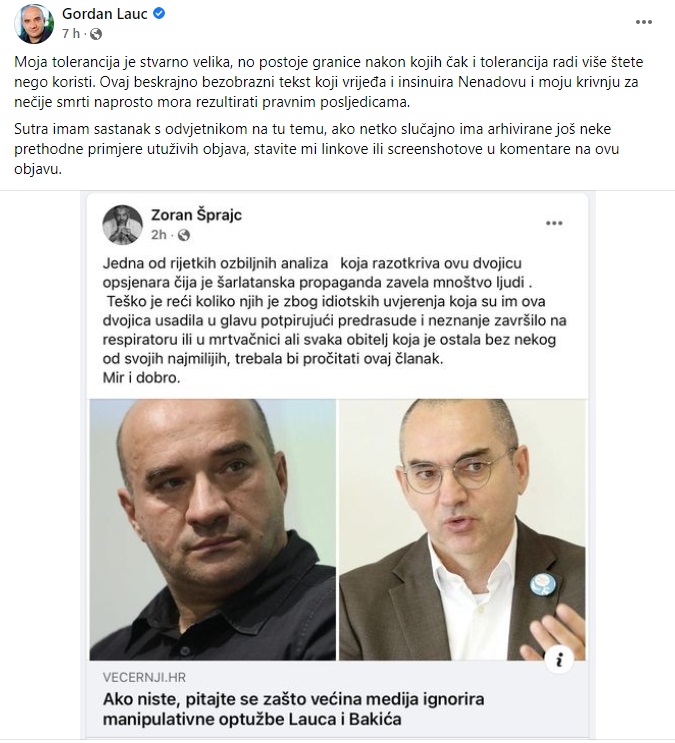Viewport: 675px width, 743px height.
Task: Click Zoran Šprajc's round avatar
Action: point(122,225)
